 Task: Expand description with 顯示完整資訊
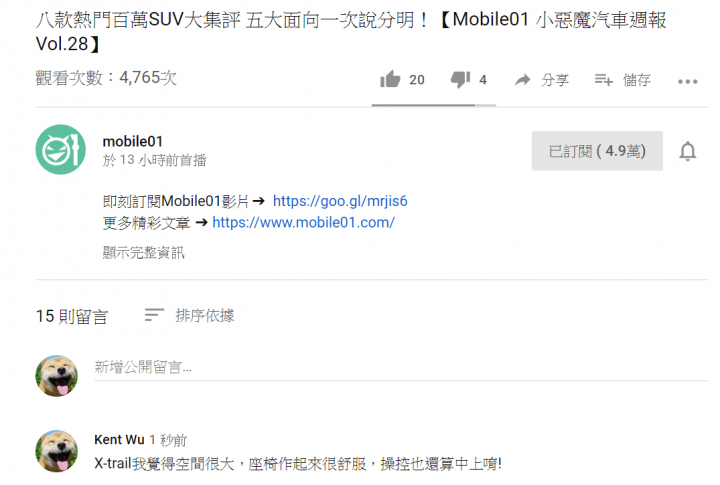[x=143, y=252]
